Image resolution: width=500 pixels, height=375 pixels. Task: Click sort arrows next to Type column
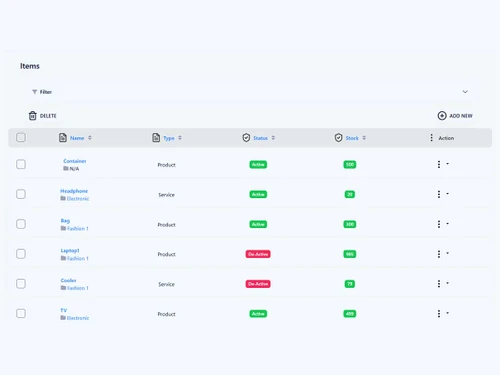(180, 138)
